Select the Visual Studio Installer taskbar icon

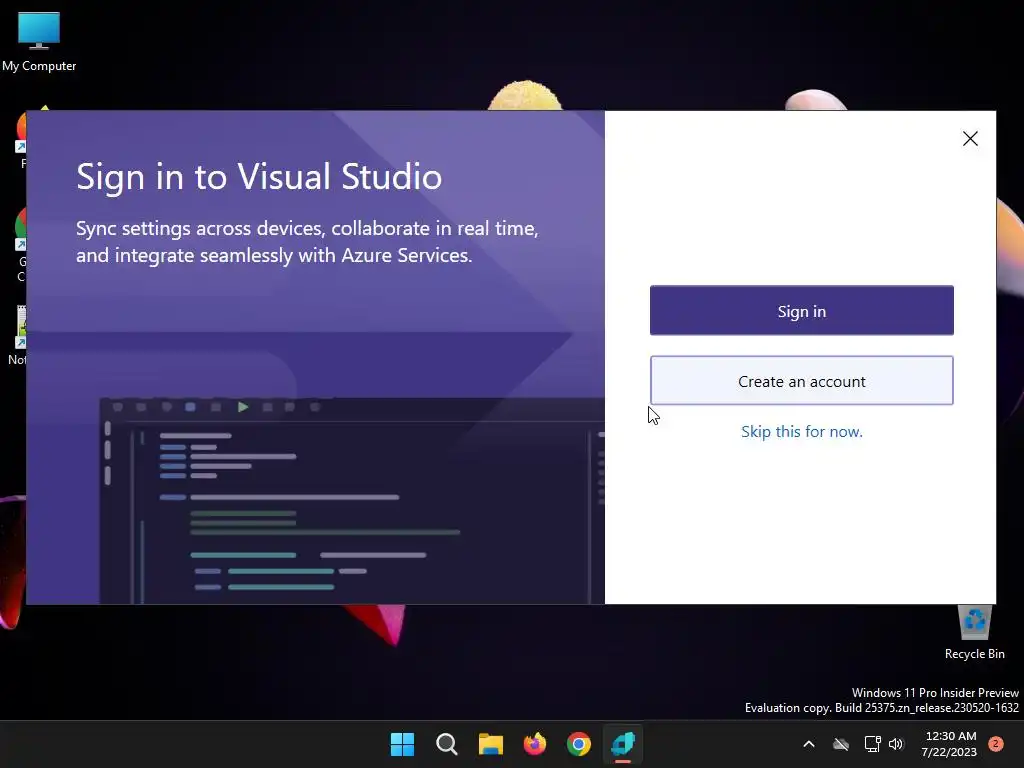(623, 744)
